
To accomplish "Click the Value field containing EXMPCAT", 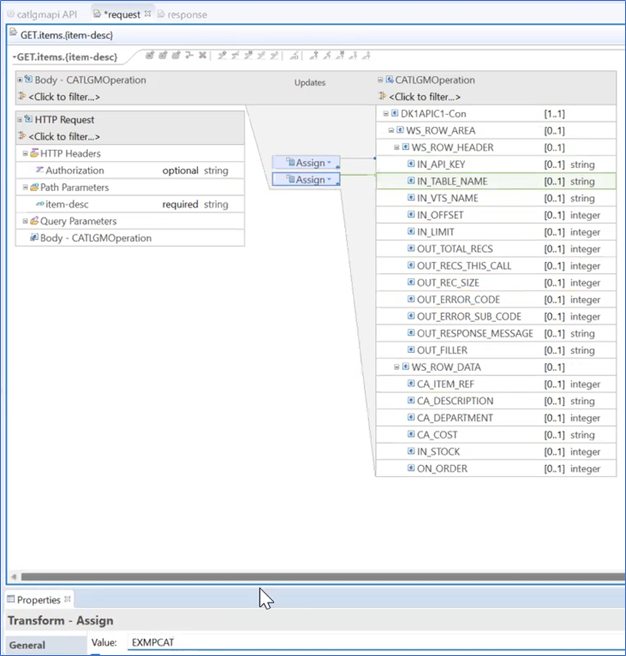I will (x=375, y=642).
